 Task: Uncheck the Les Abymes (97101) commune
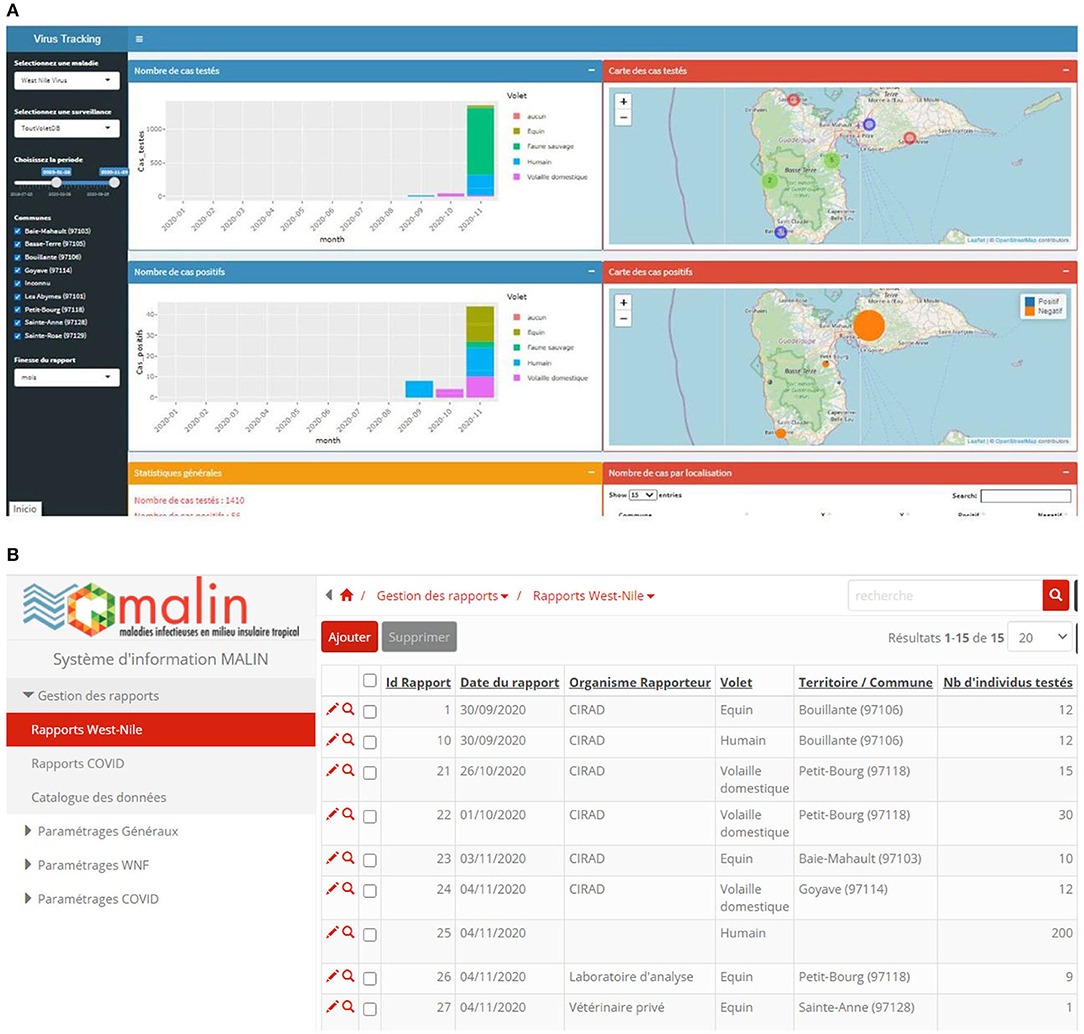(x=18, y=297)
